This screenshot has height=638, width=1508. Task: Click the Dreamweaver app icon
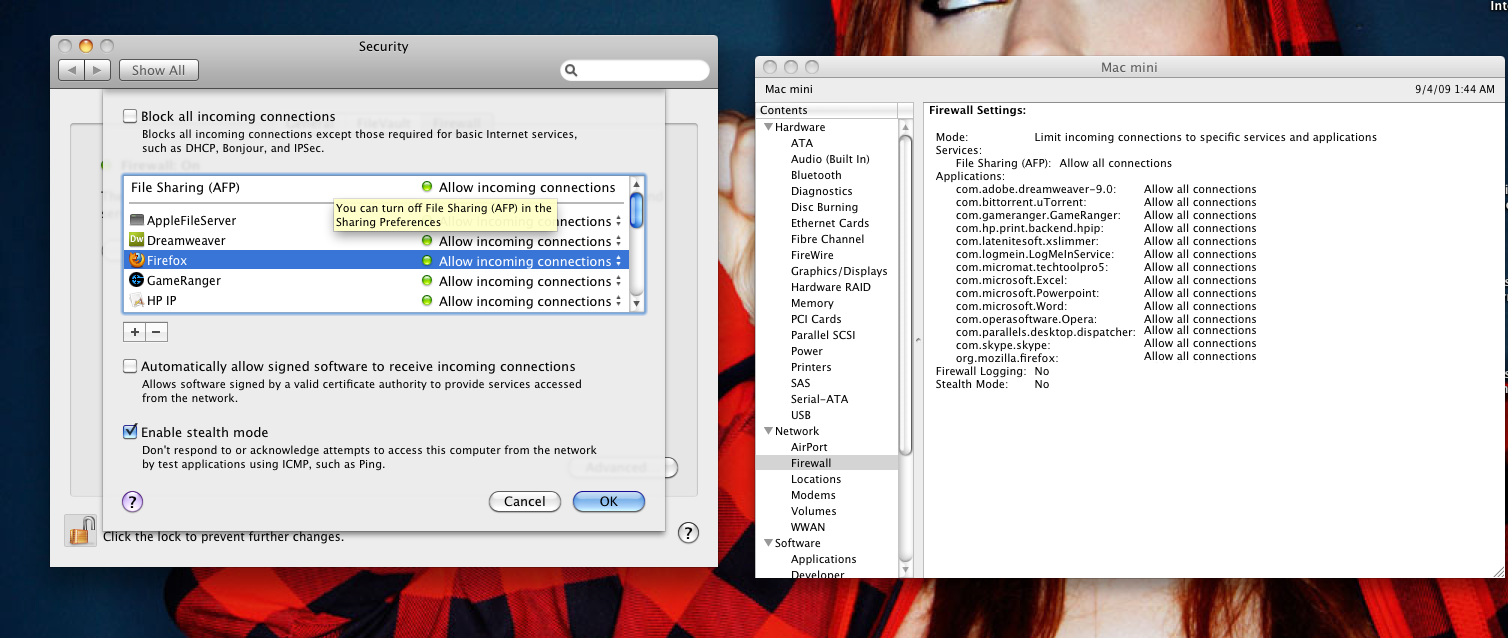pyautogui.click(x=137, y=240)
